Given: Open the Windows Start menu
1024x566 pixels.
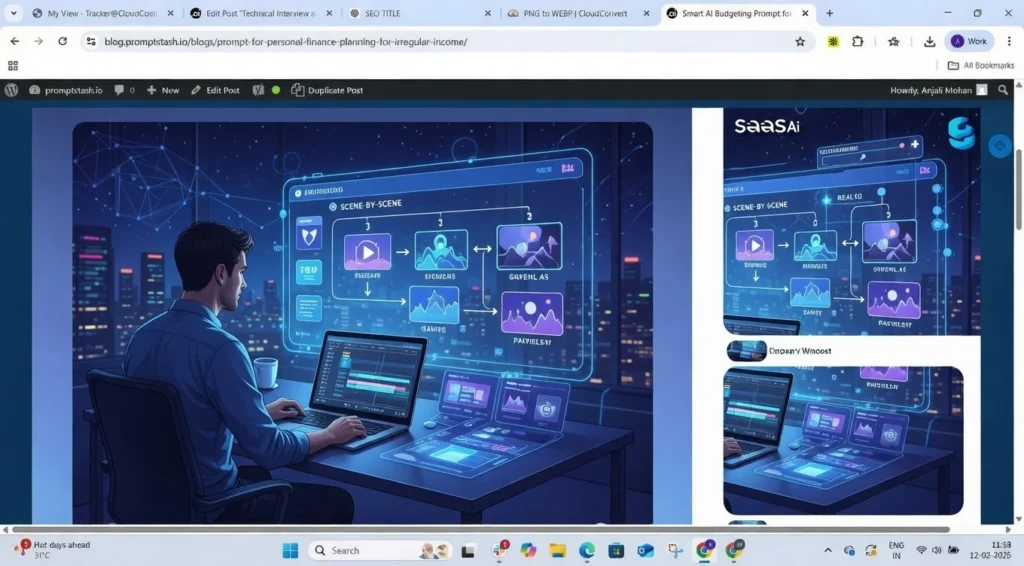Looking at the screenshot, I should 290,551.
